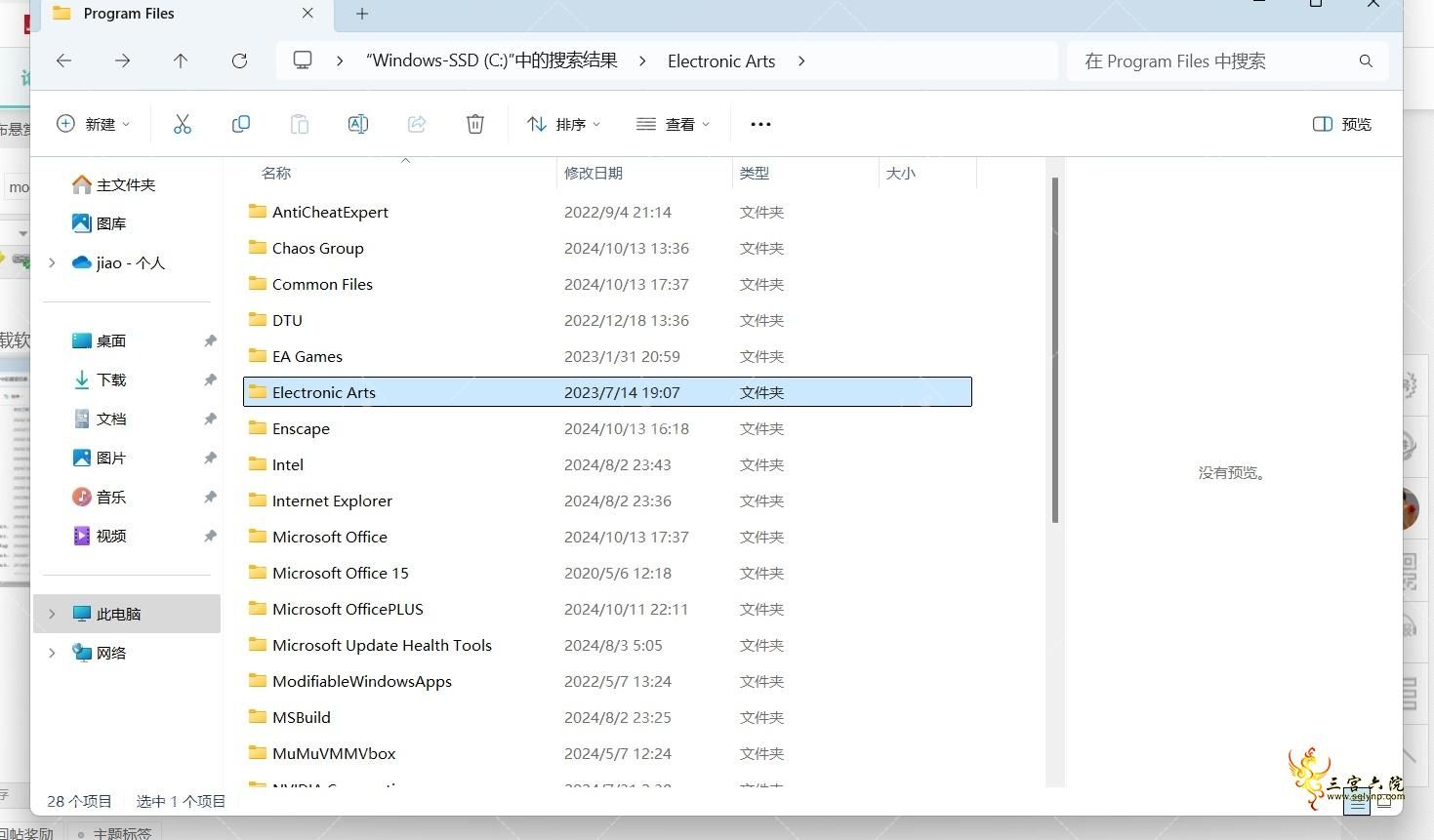Image resolution: width=1434 pixels, height=840 pixels.
Task: Open the 查看 view dropdown
Action: point(673,124)
